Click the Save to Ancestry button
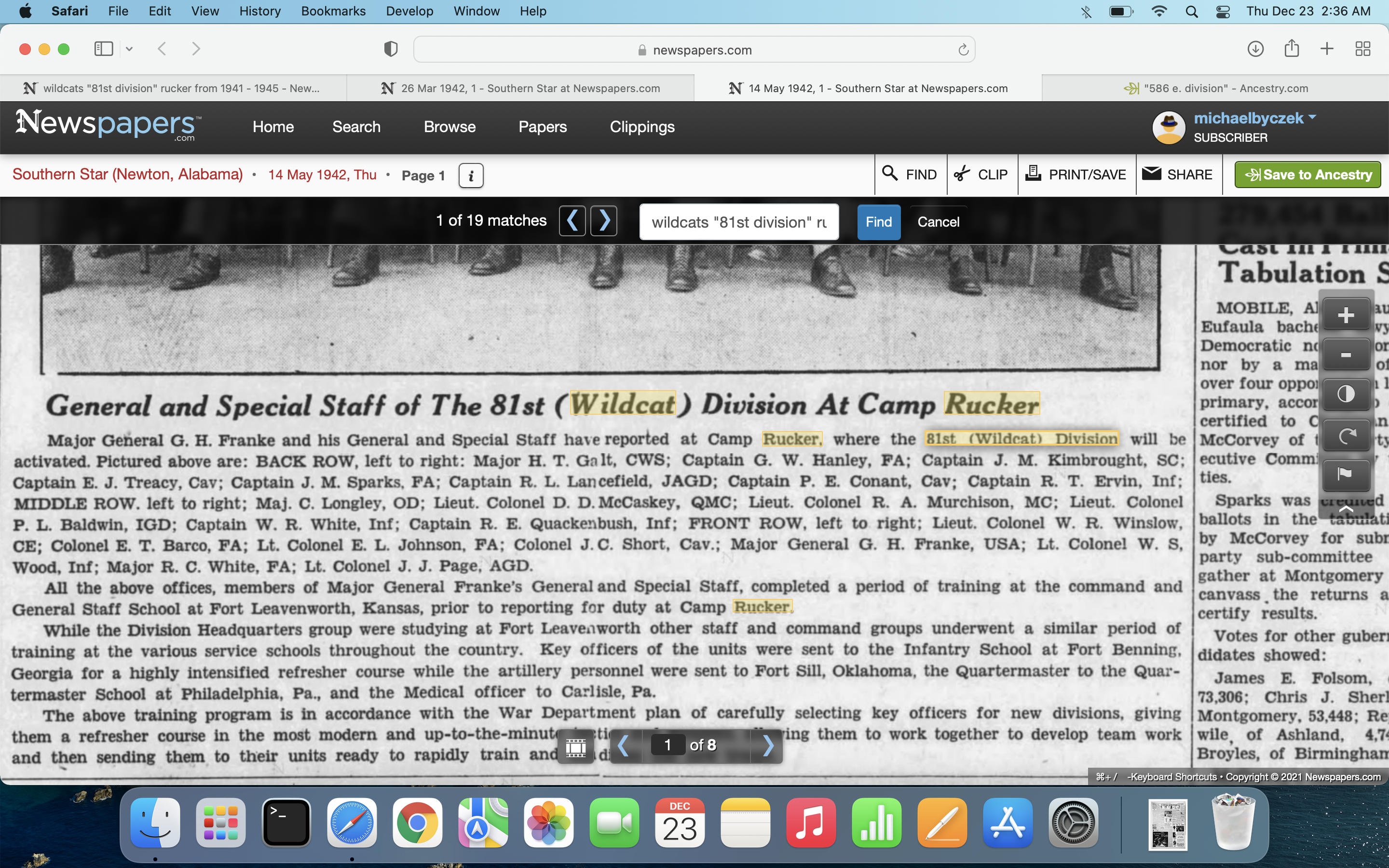This screenshot has height=868, width=1389. pyautogui.click(x=1307, y=175)
